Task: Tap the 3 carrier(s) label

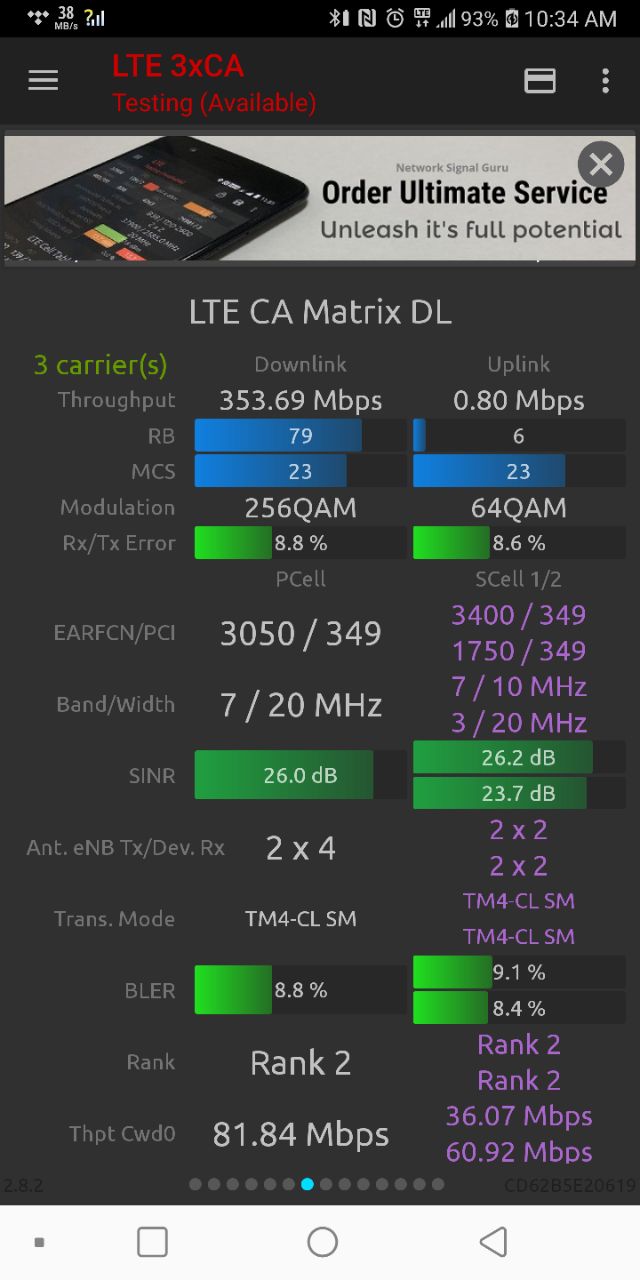Action: tap(100, 365)
